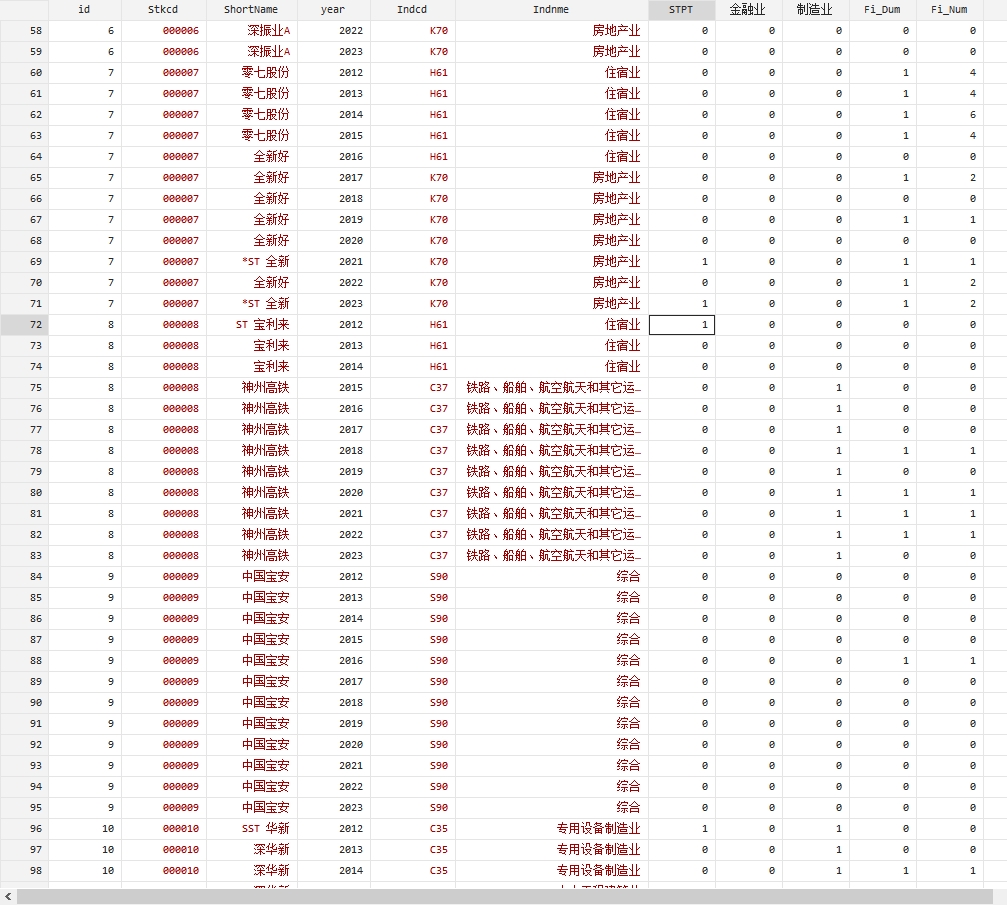Click id value 6 in row 59
This screenshot has width=1007, height=905.
click(111, 52)
